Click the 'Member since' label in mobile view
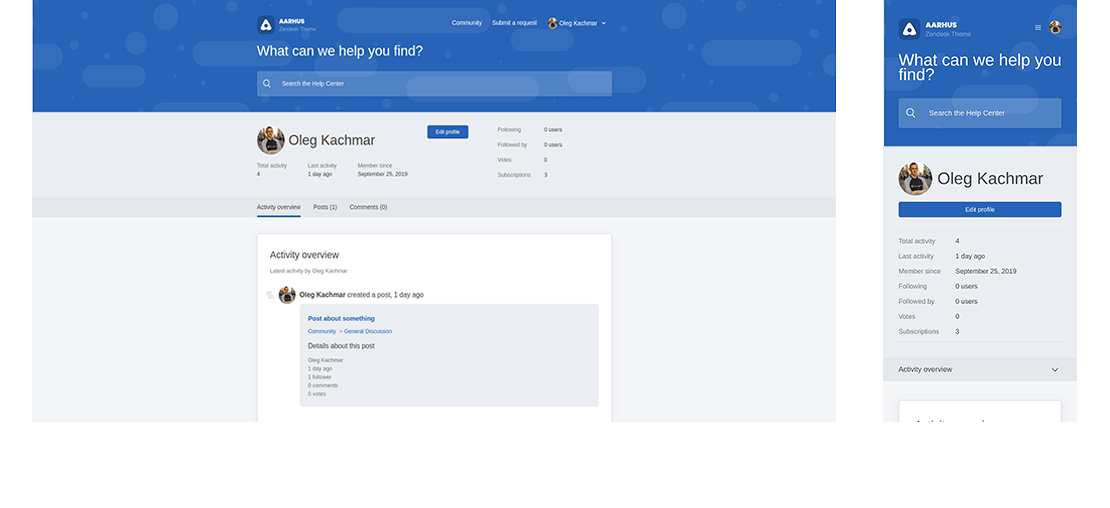The height and width of the screenshot is (508, 1110). [x=920, y=272]
